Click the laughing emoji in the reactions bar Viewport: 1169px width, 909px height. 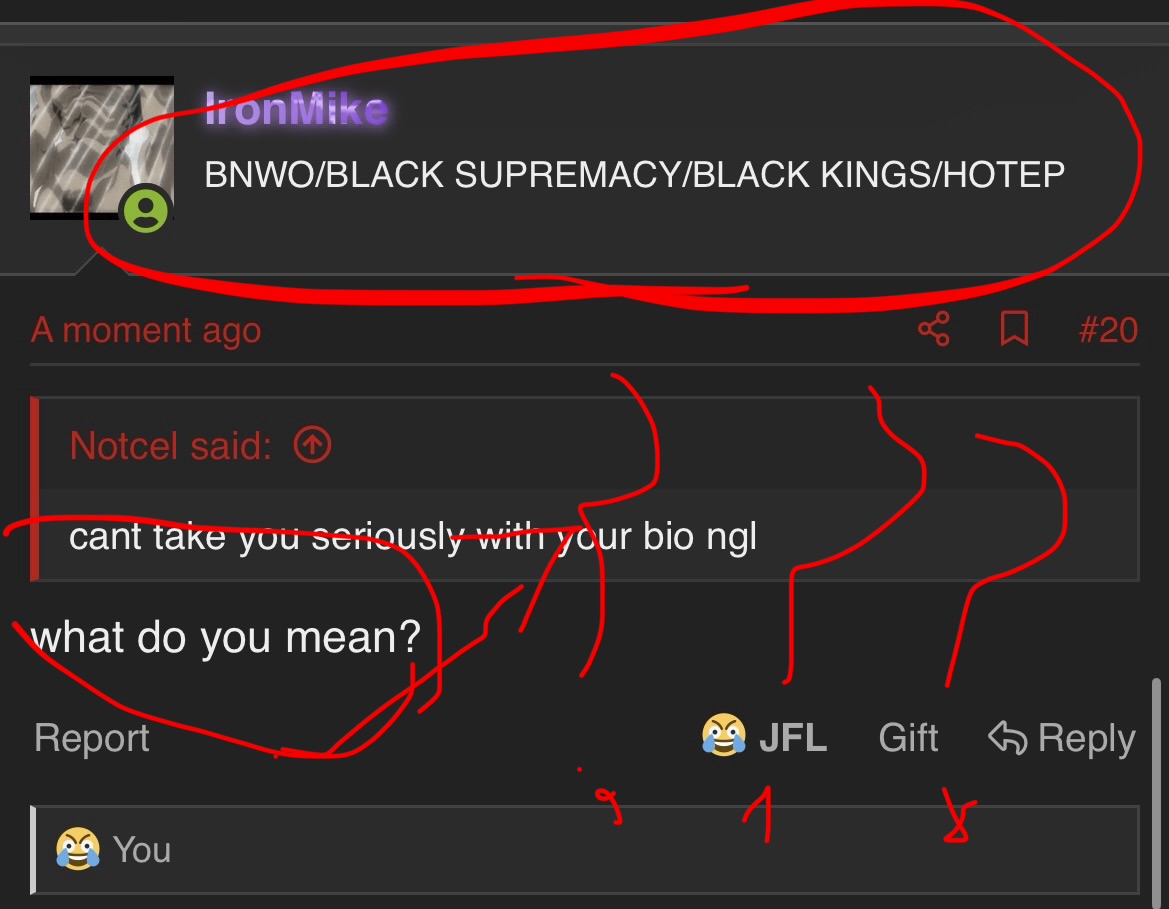[x=78, y=849]
